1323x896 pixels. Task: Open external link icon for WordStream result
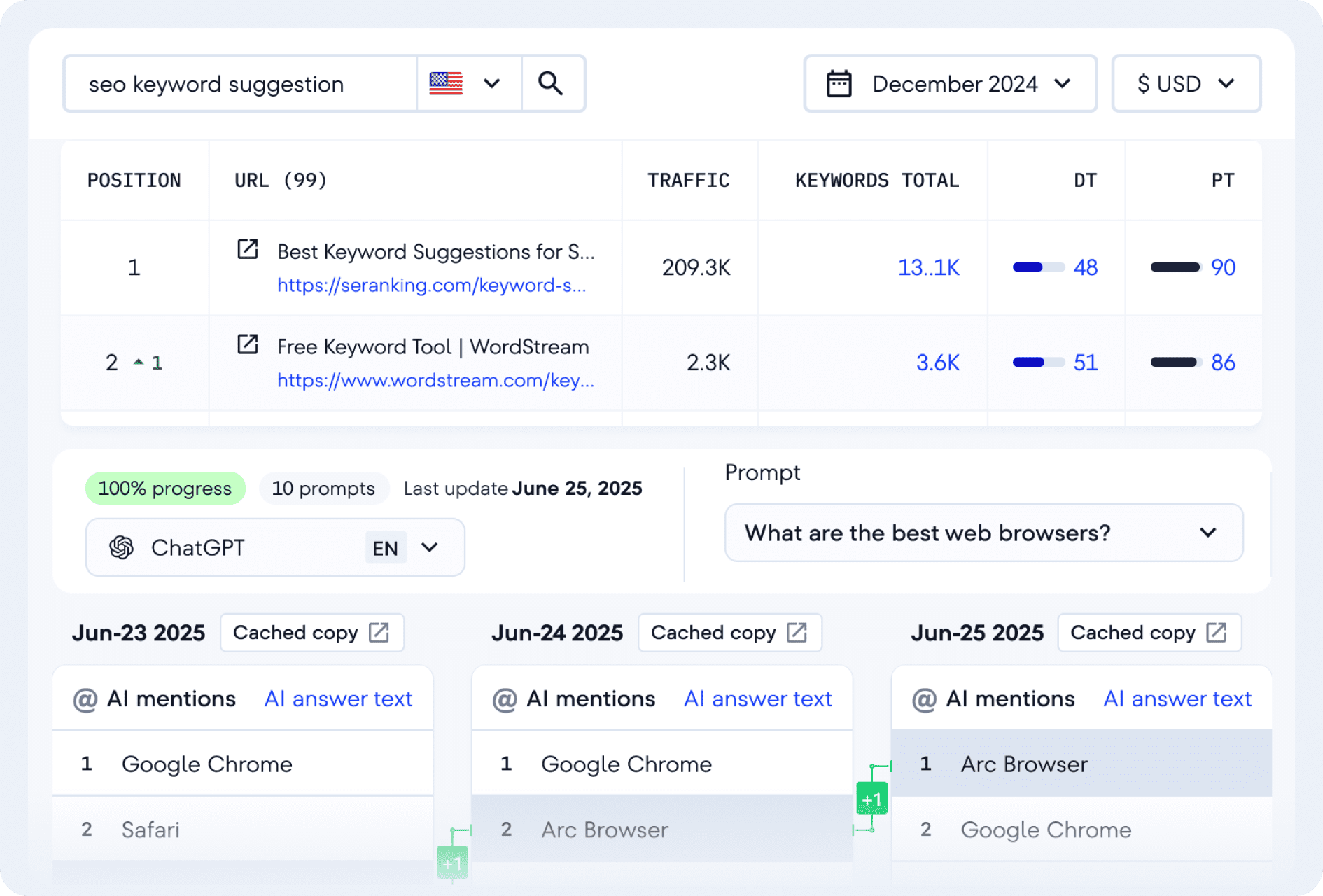point(248,344)
